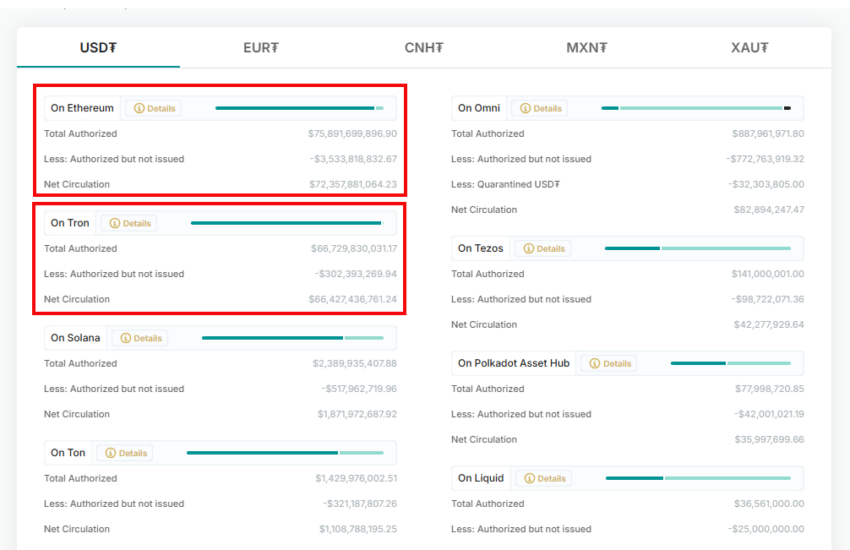
Task: Click the Less: Quarantined USD₮ label
Action: click(x=505, y=185)
